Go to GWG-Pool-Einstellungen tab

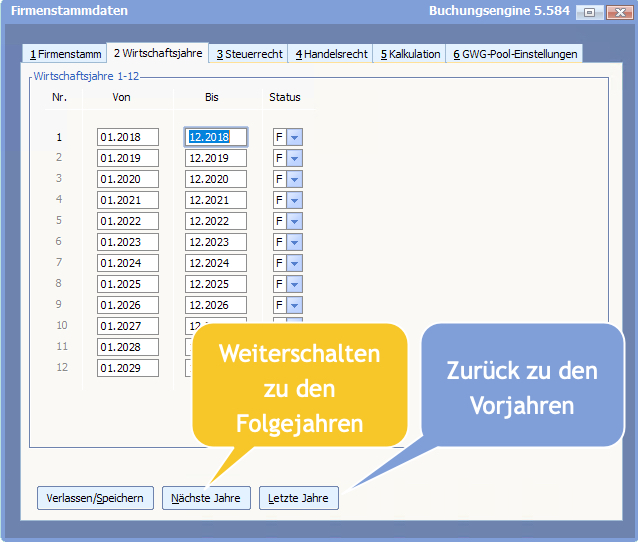pyautogui.click(x=515, y=54)
